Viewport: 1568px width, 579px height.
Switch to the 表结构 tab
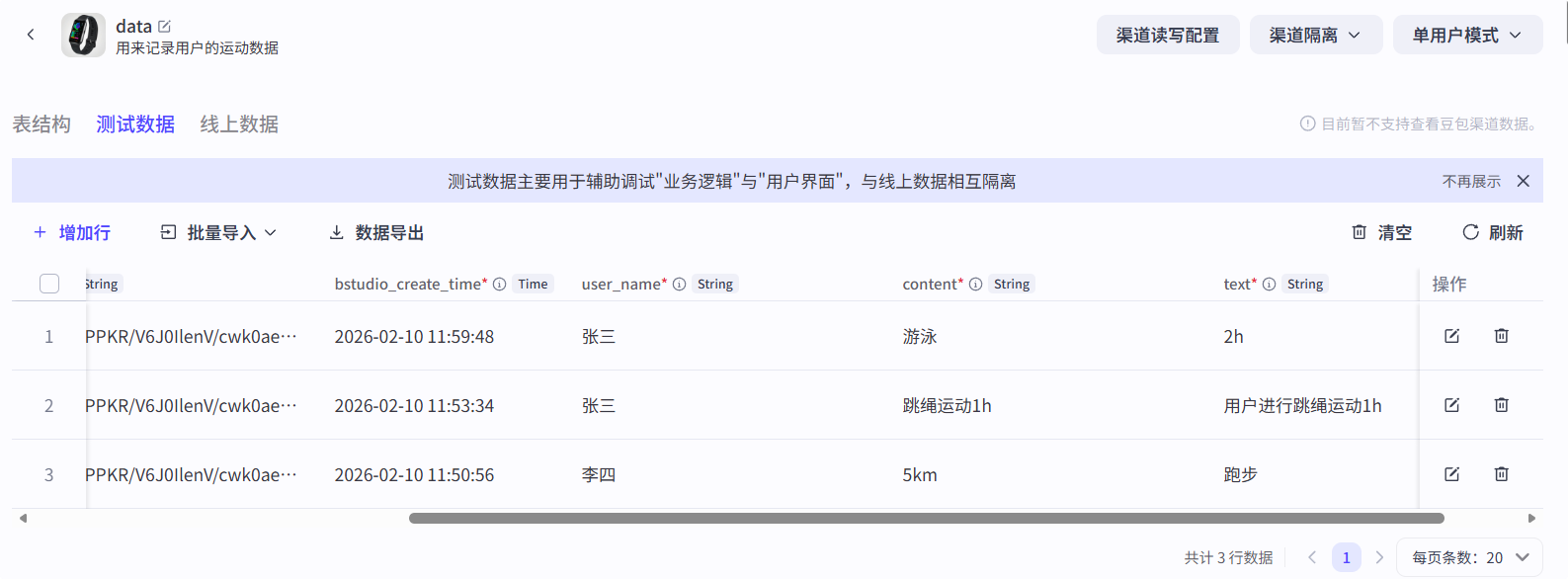41,124
